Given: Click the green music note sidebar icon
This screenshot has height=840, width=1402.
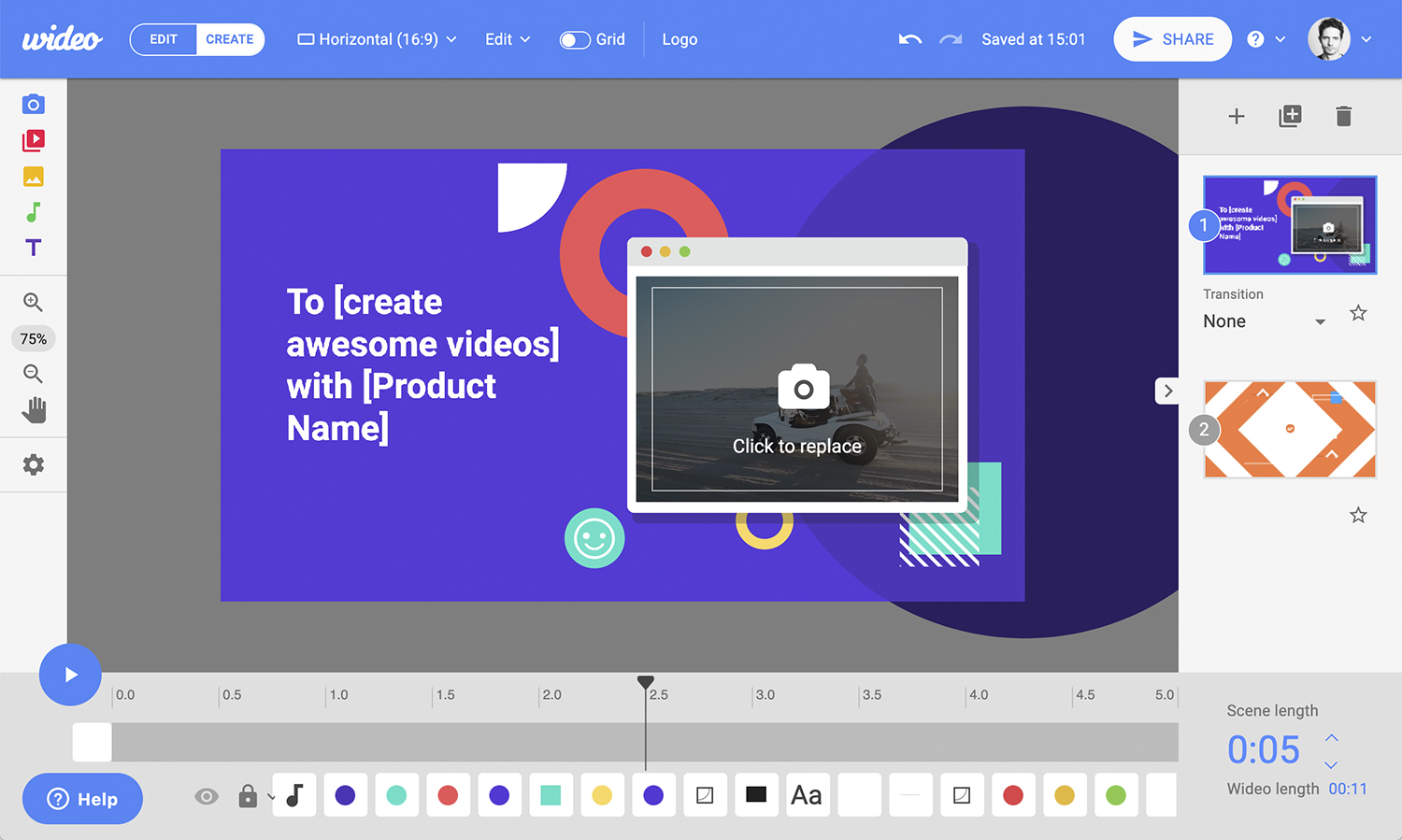Looking at the screenshot, I should point(34,212).
